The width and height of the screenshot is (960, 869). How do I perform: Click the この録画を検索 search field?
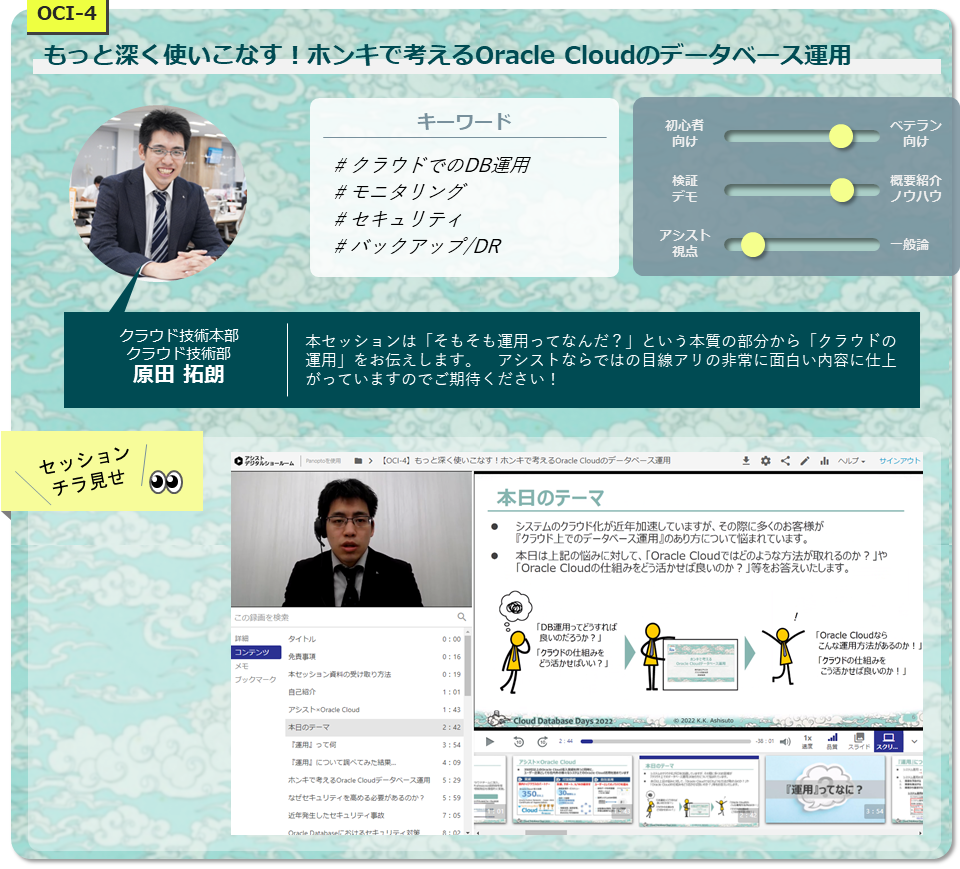[340, 617]
